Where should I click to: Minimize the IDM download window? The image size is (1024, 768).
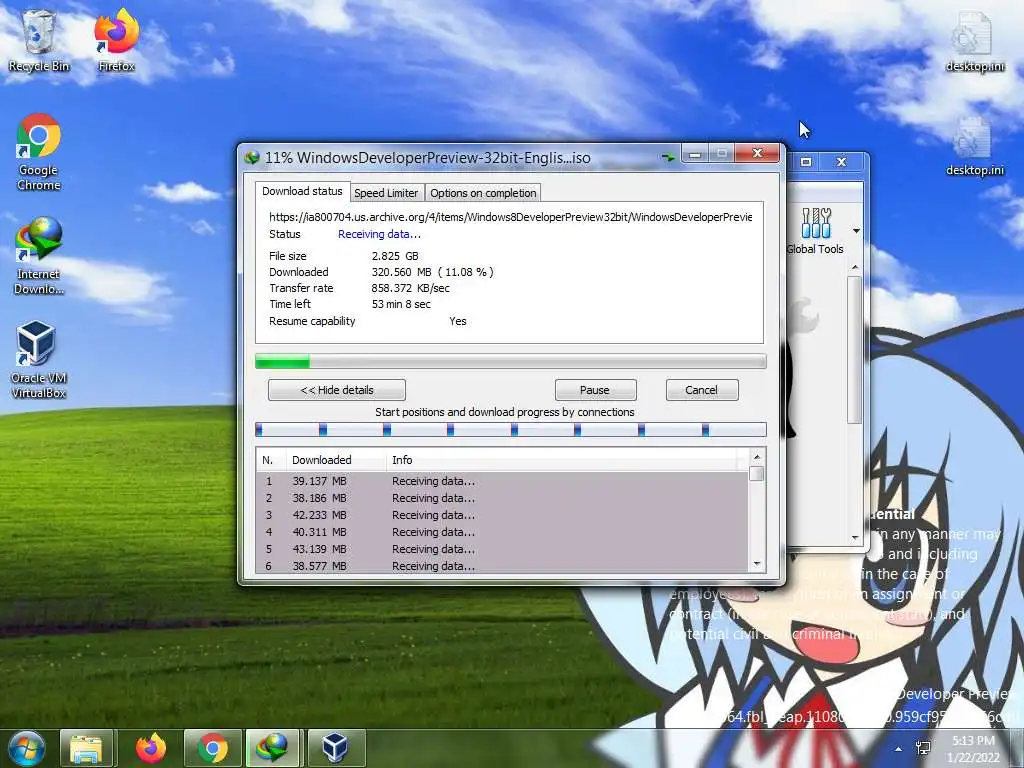[696, 154]
